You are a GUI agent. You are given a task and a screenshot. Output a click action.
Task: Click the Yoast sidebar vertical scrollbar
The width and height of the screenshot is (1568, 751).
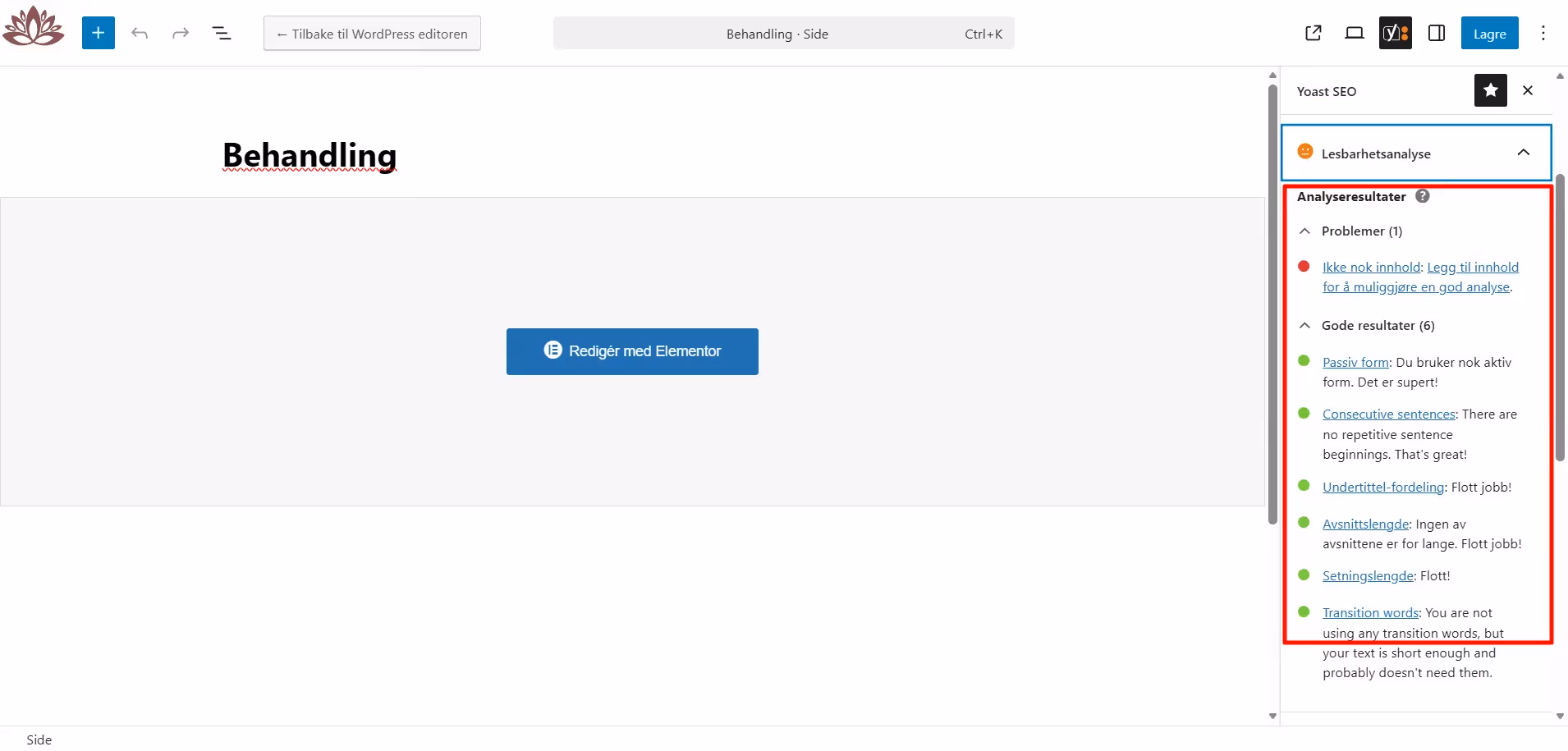point(1560,318)
